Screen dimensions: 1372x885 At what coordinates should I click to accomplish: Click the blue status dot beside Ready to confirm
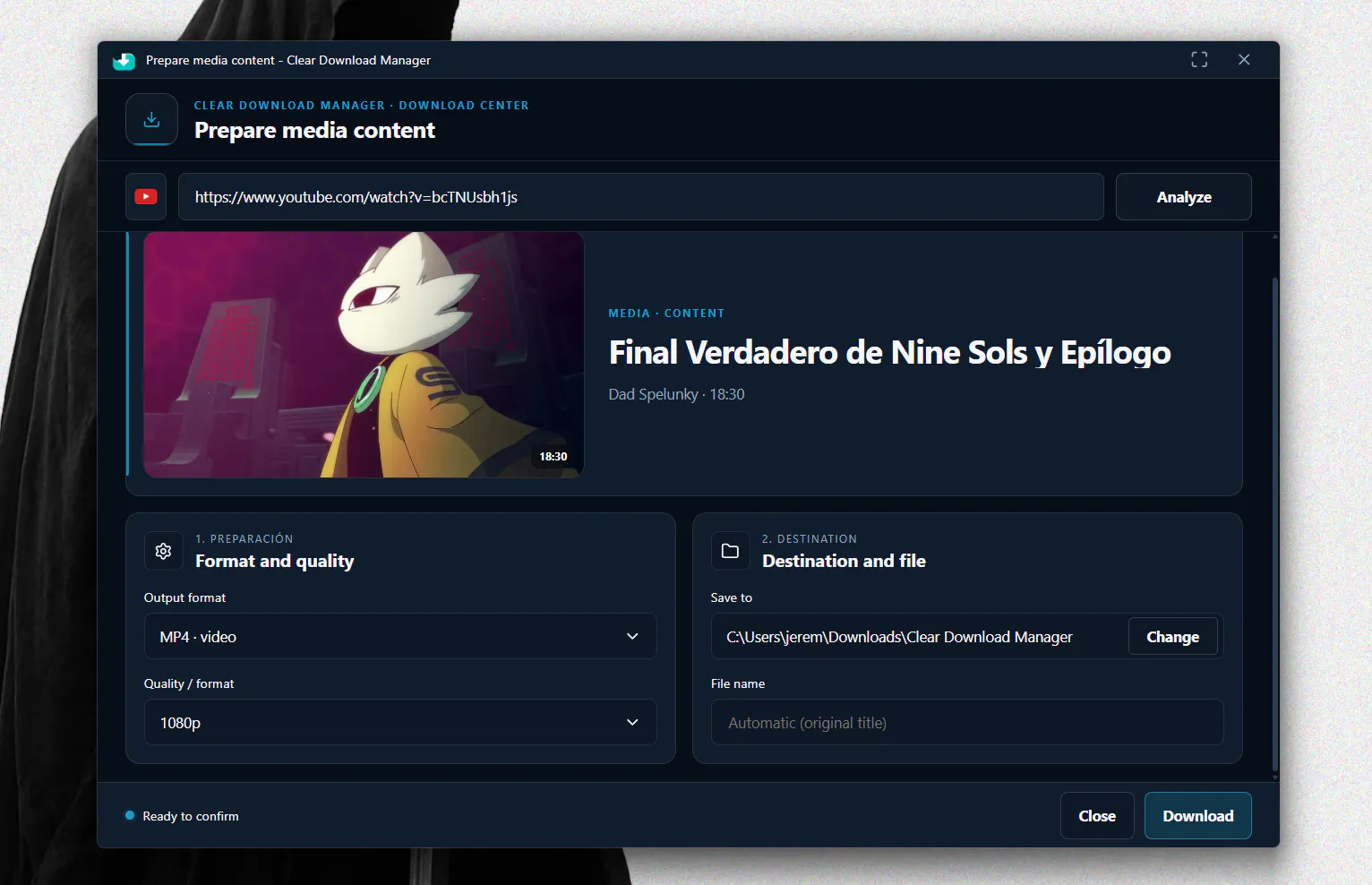pyautogui.click(x=130, y=815)
